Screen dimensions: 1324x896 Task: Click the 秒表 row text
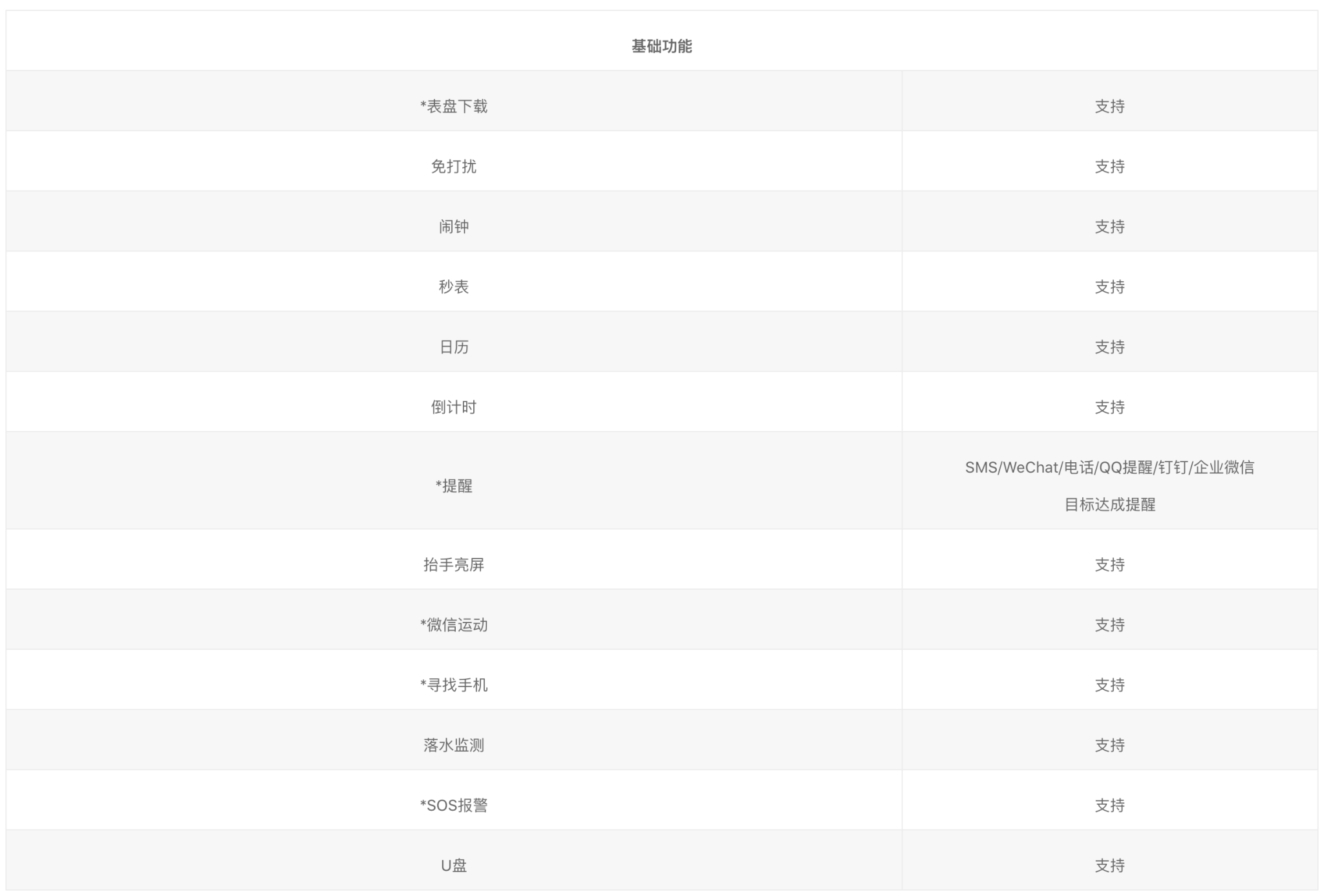click(454, 287)
